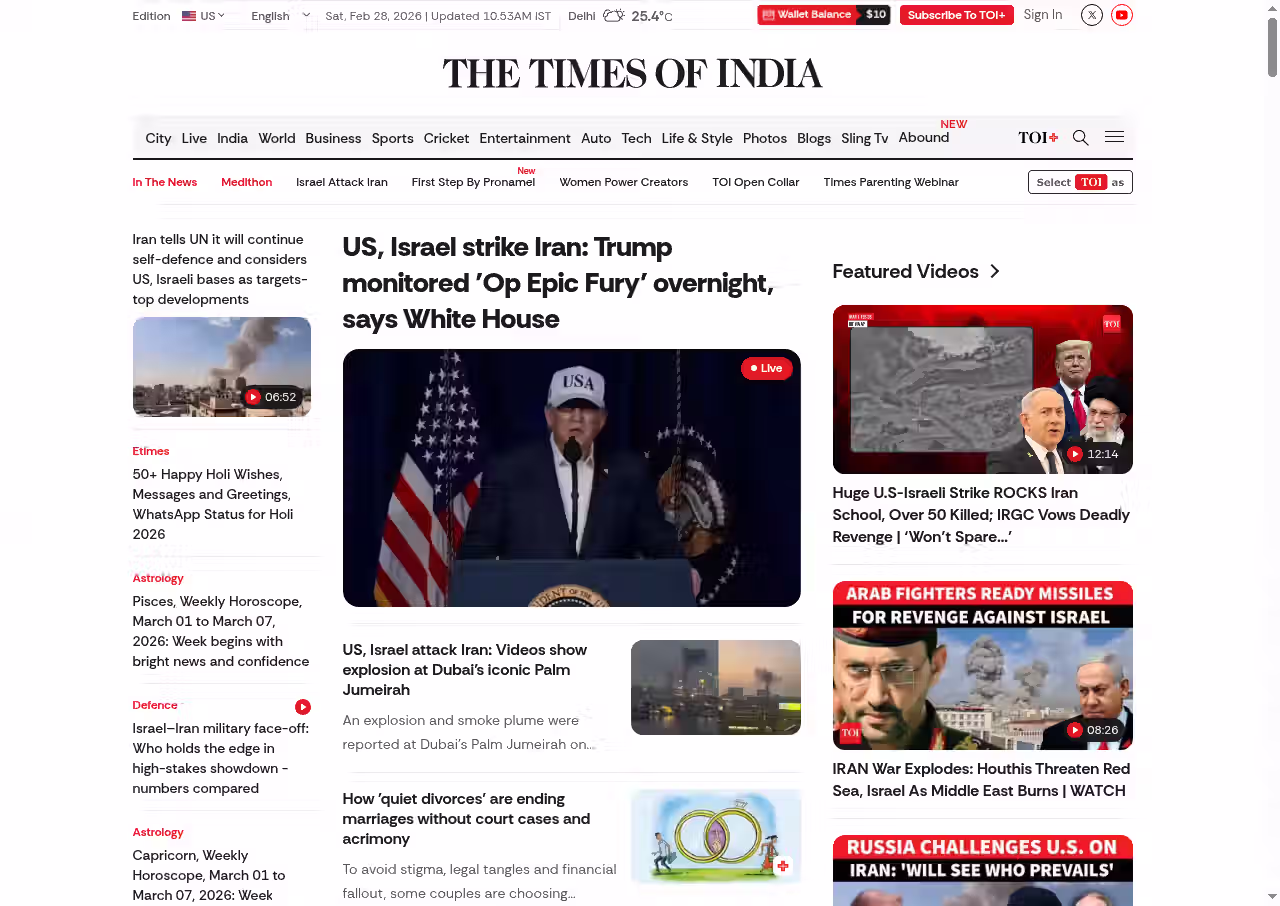Click the YouTube social icon
This screenshot has height=906, width=1280.
pos(1122,15)
